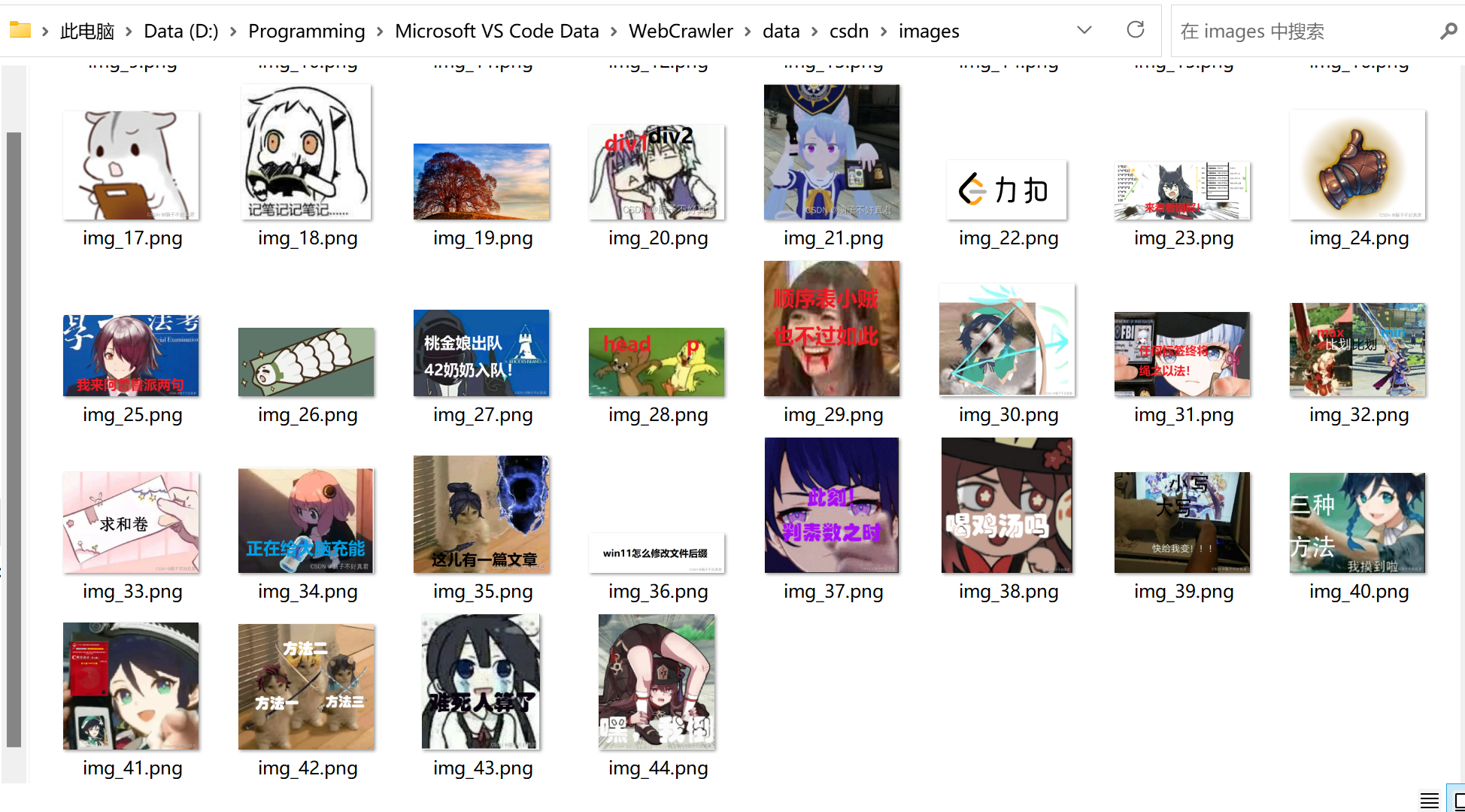
Task: Go to csdn folder breadcrumb
Action: pyautogui.click(x=849, y=31)
